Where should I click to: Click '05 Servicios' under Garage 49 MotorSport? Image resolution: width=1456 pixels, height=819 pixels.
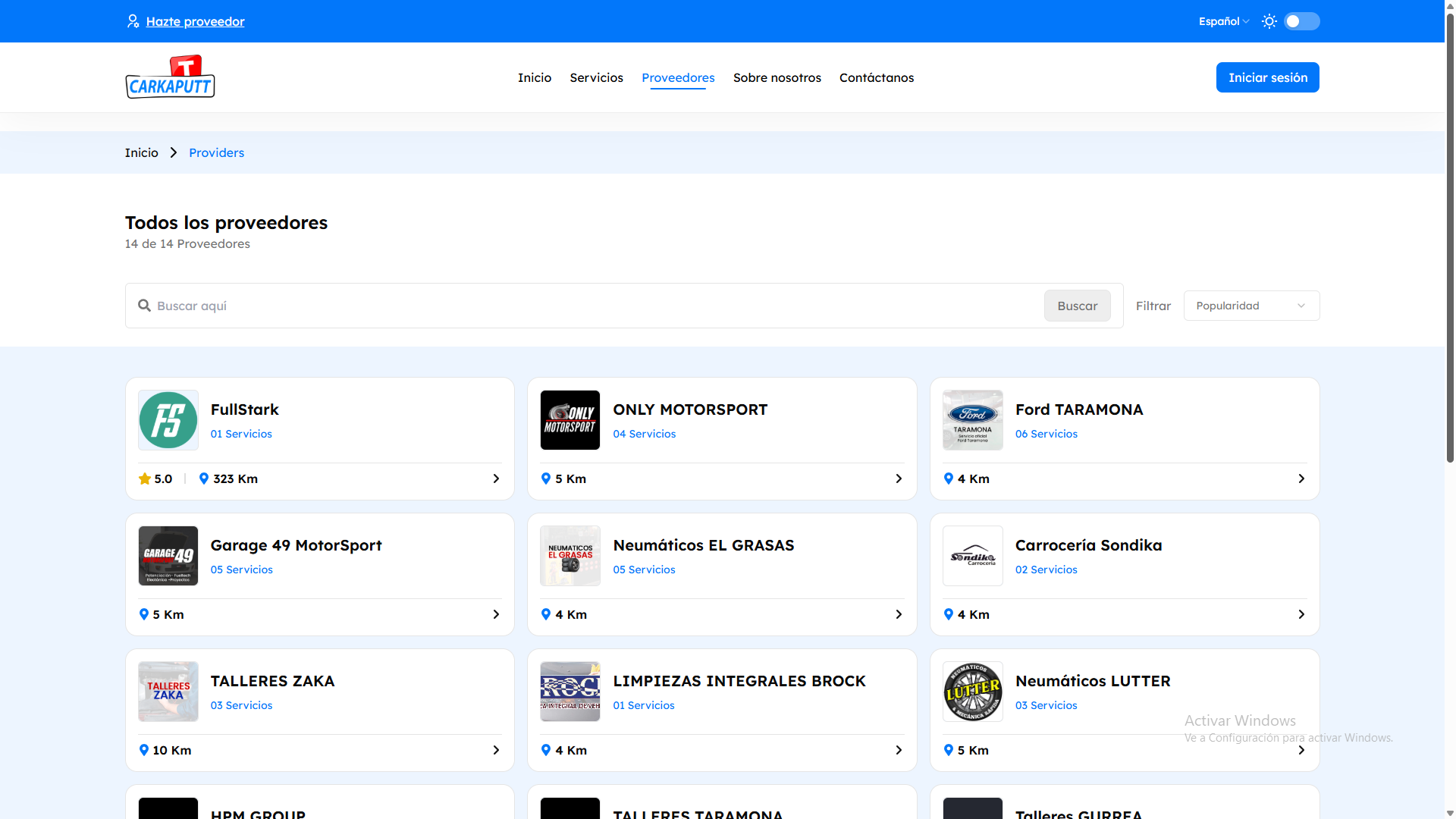pyautogui.click(x=241, y=570)
